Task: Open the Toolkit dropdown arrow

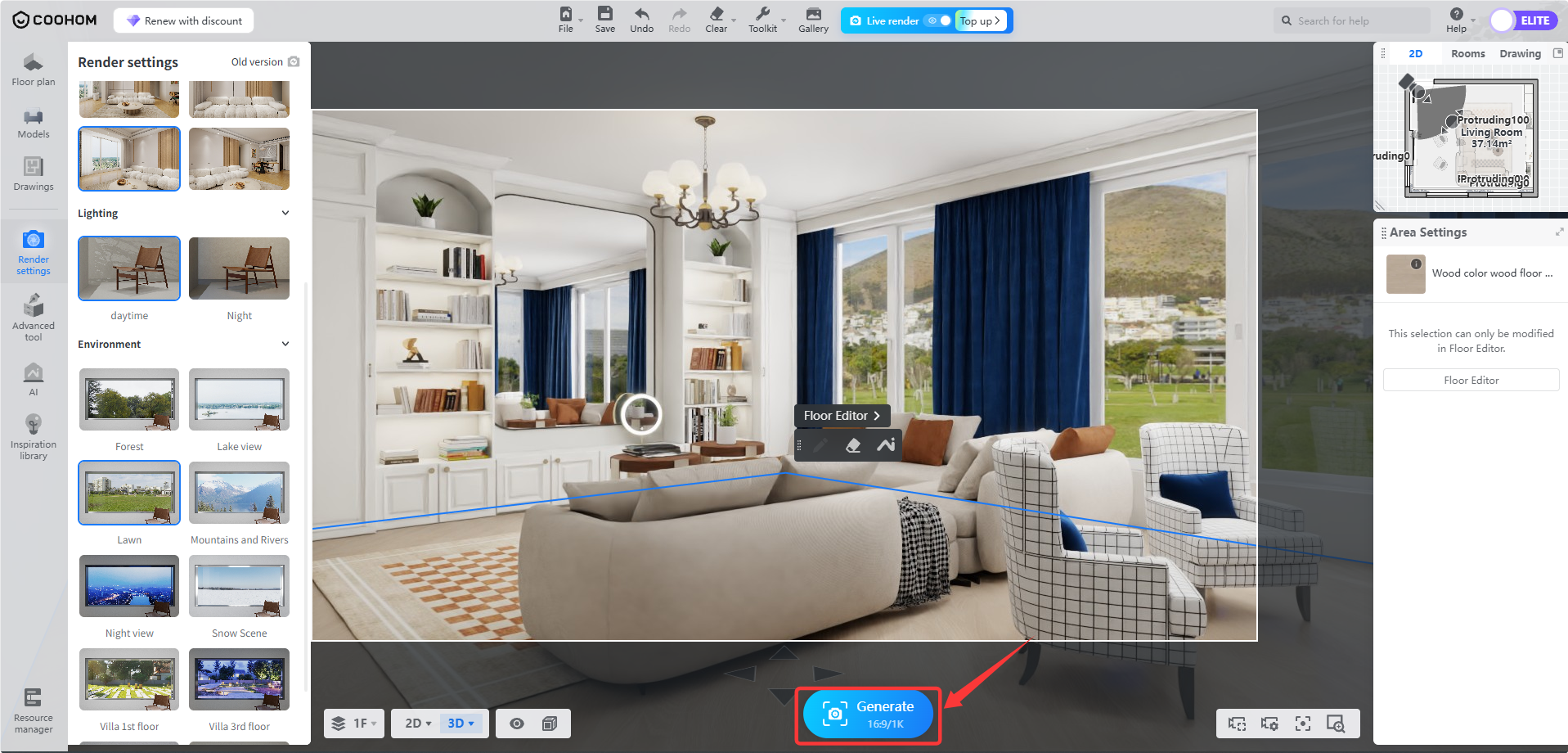Action: 784,20
